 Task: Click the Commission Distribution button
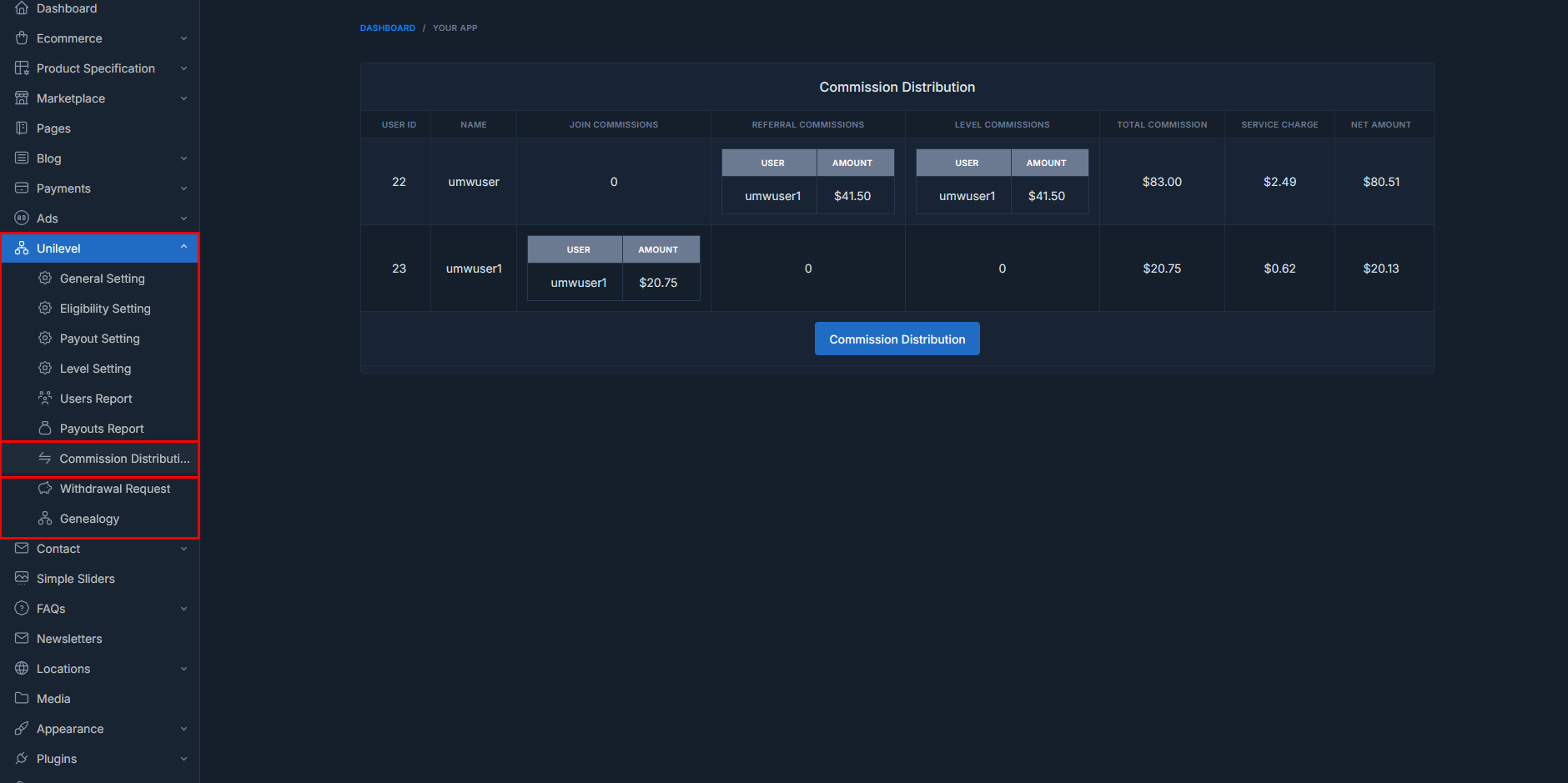(897, 339)
